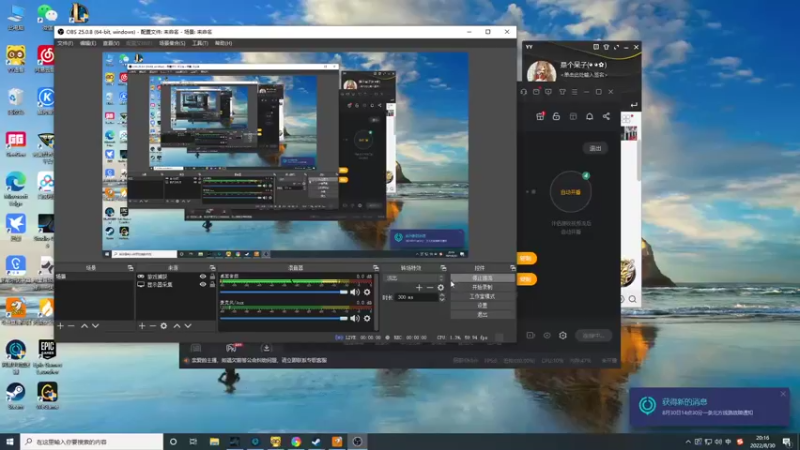
Task: Show hidden system tray icons chevron
Action: (688, 442)
